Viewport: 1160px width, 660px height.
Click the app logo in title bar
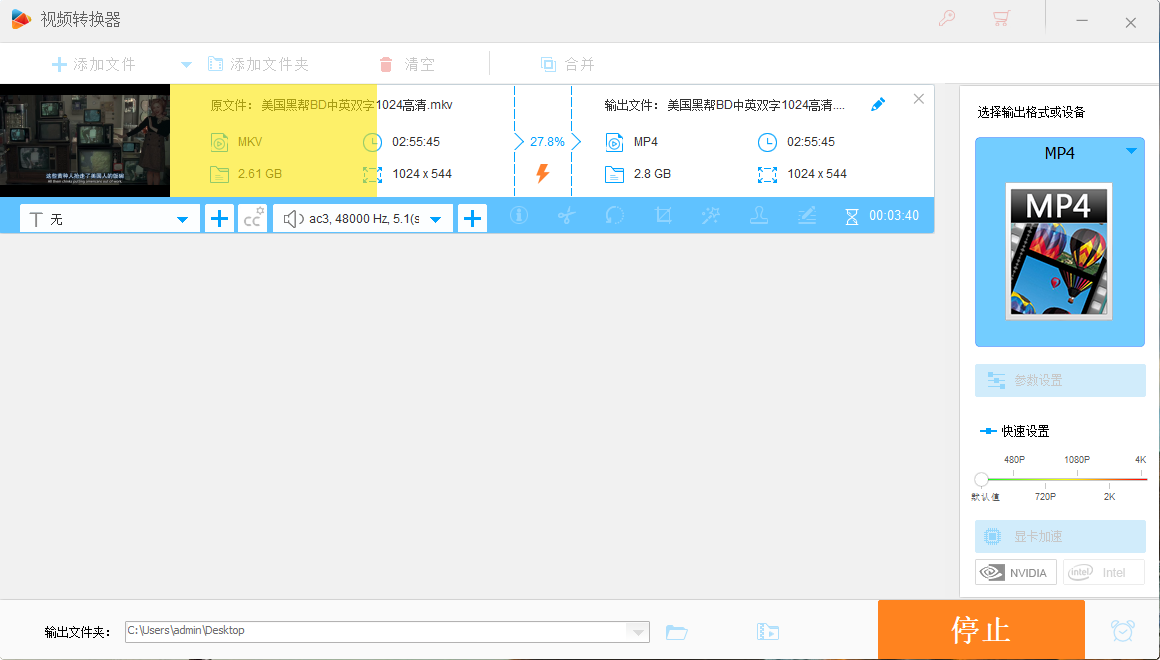[21, 19]
